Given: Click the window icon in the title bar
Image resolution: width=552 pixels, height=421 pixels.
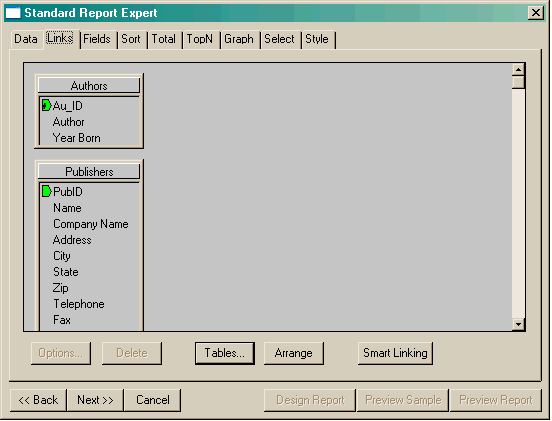Looking at the screenshot, I should click(x=13, y=13).
